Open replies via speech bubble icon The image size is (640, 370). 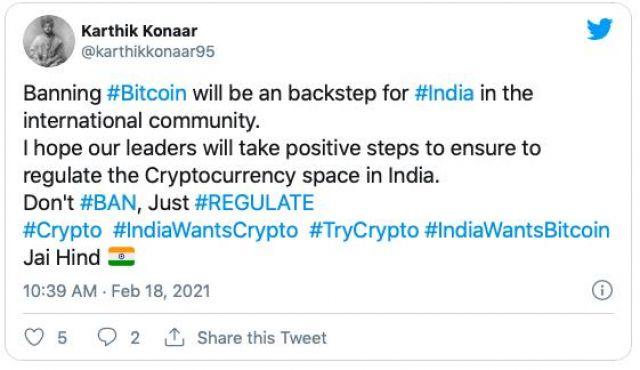pos(107,337)
